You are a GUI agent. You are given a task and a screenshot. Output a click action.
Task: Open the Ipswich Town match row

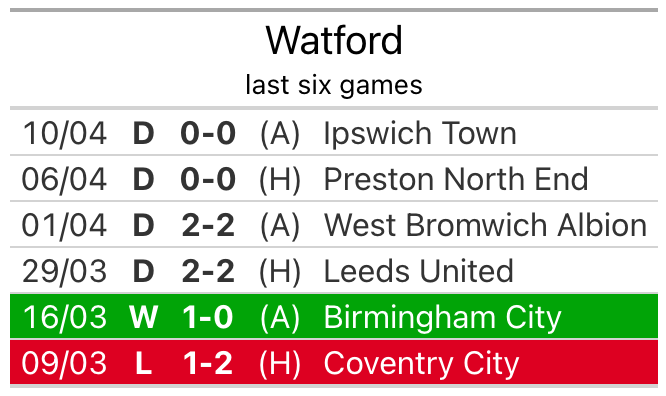pos(334,133)
